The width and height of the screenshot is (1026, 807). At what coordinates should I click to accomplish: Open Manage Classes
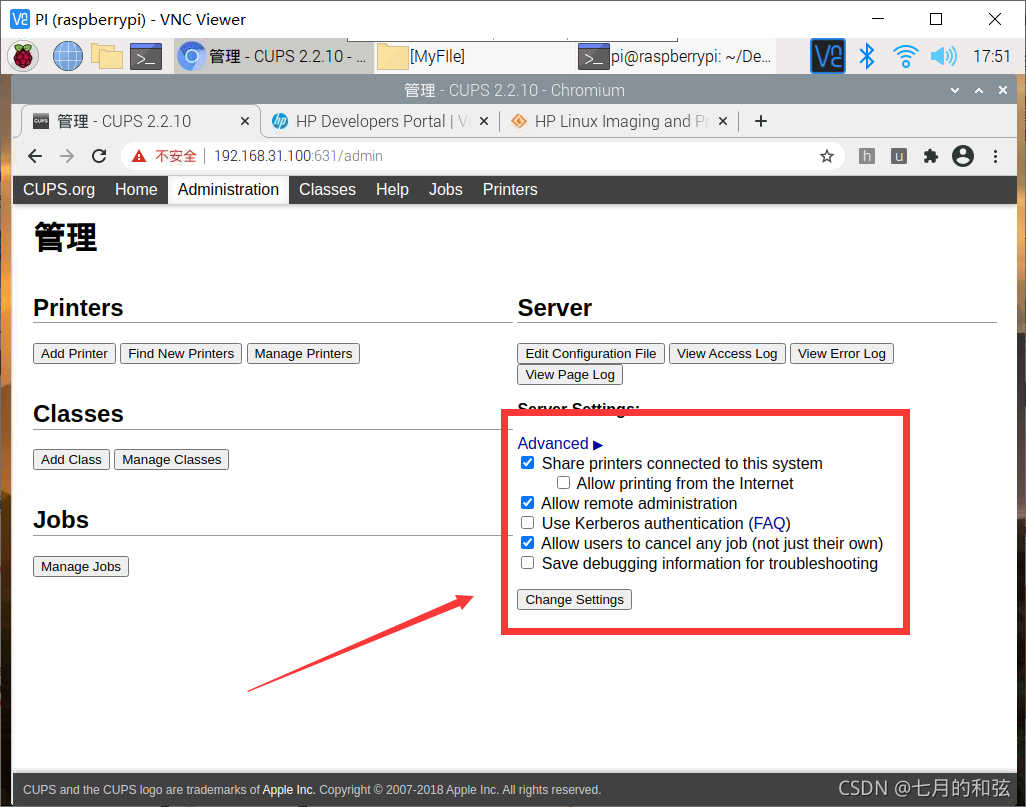click(x=171, y=459)
